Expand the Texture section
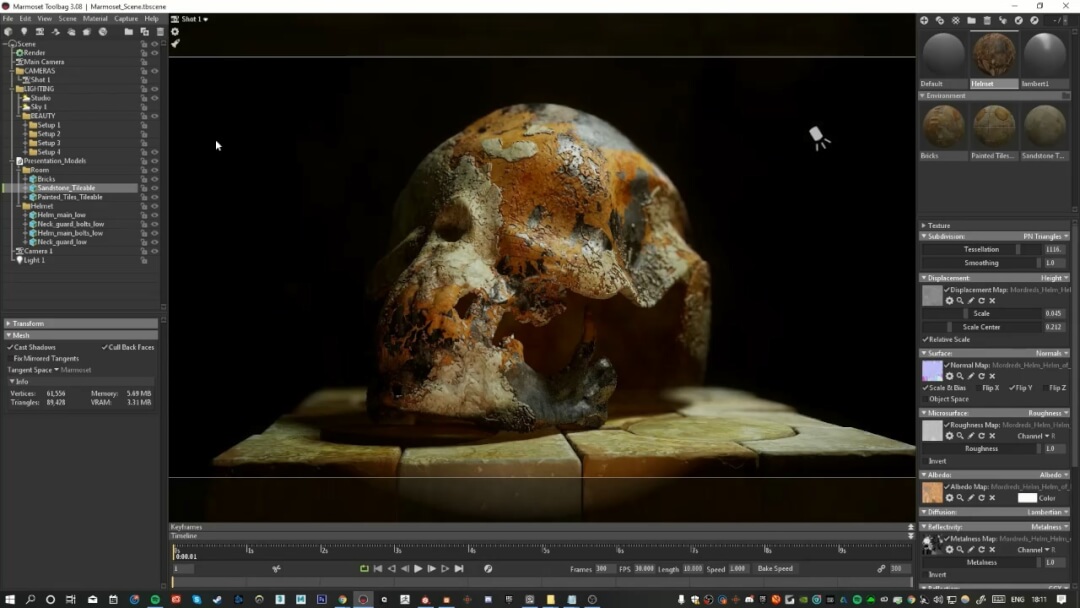Image resolution: width=1080 pixels, height=608 pixels. point(924,226)
